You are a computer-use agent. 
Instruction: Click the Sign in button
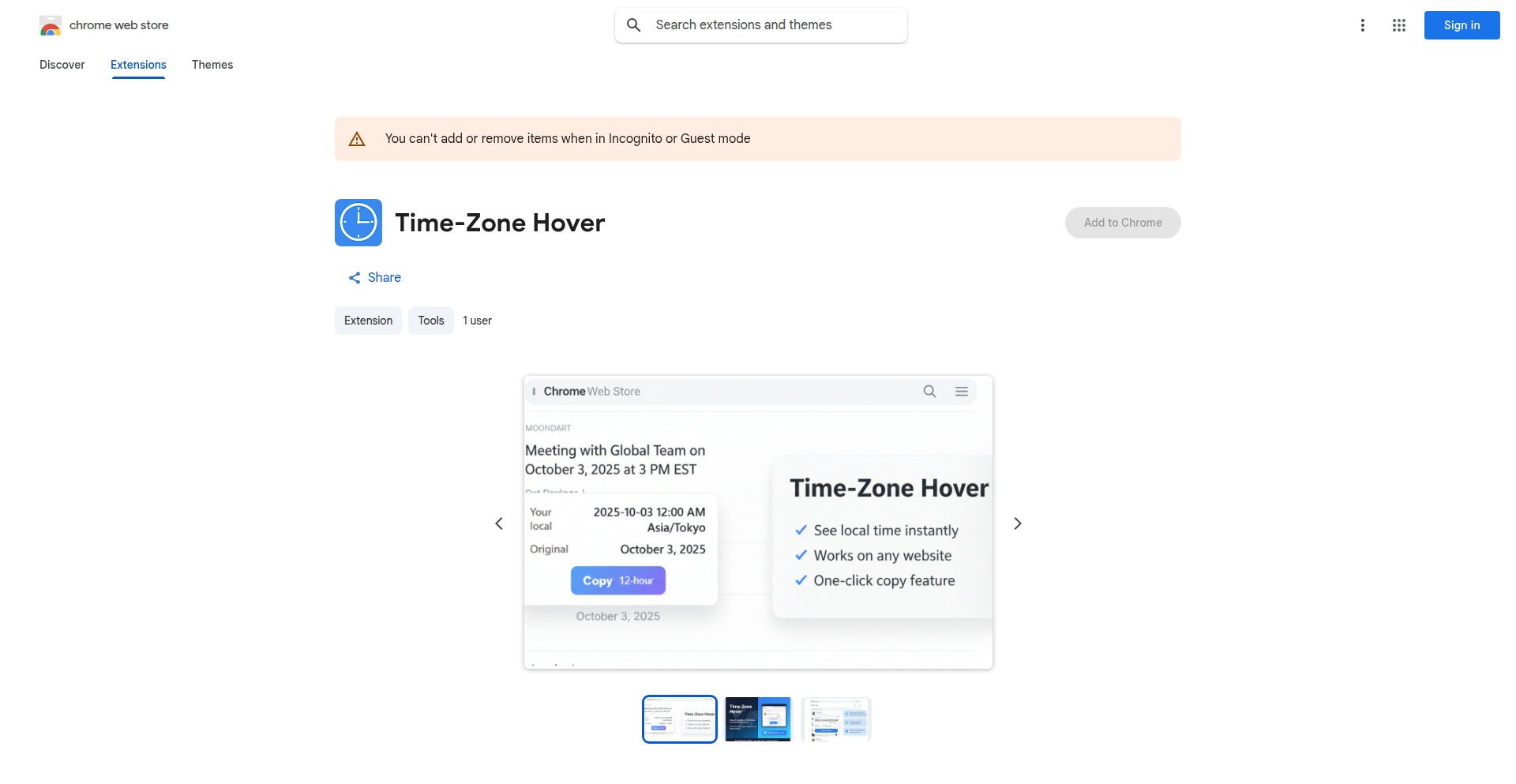coord(1462,25)
